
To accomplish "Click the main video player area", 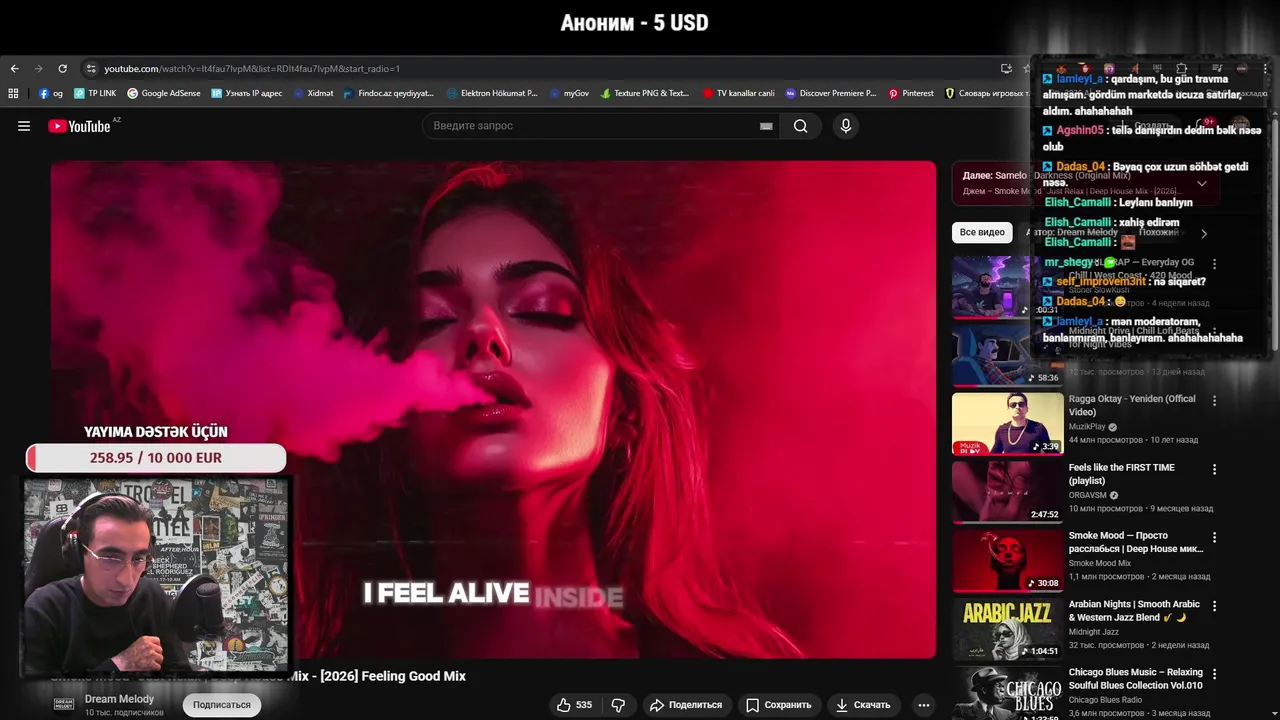I will pos(493,410).
